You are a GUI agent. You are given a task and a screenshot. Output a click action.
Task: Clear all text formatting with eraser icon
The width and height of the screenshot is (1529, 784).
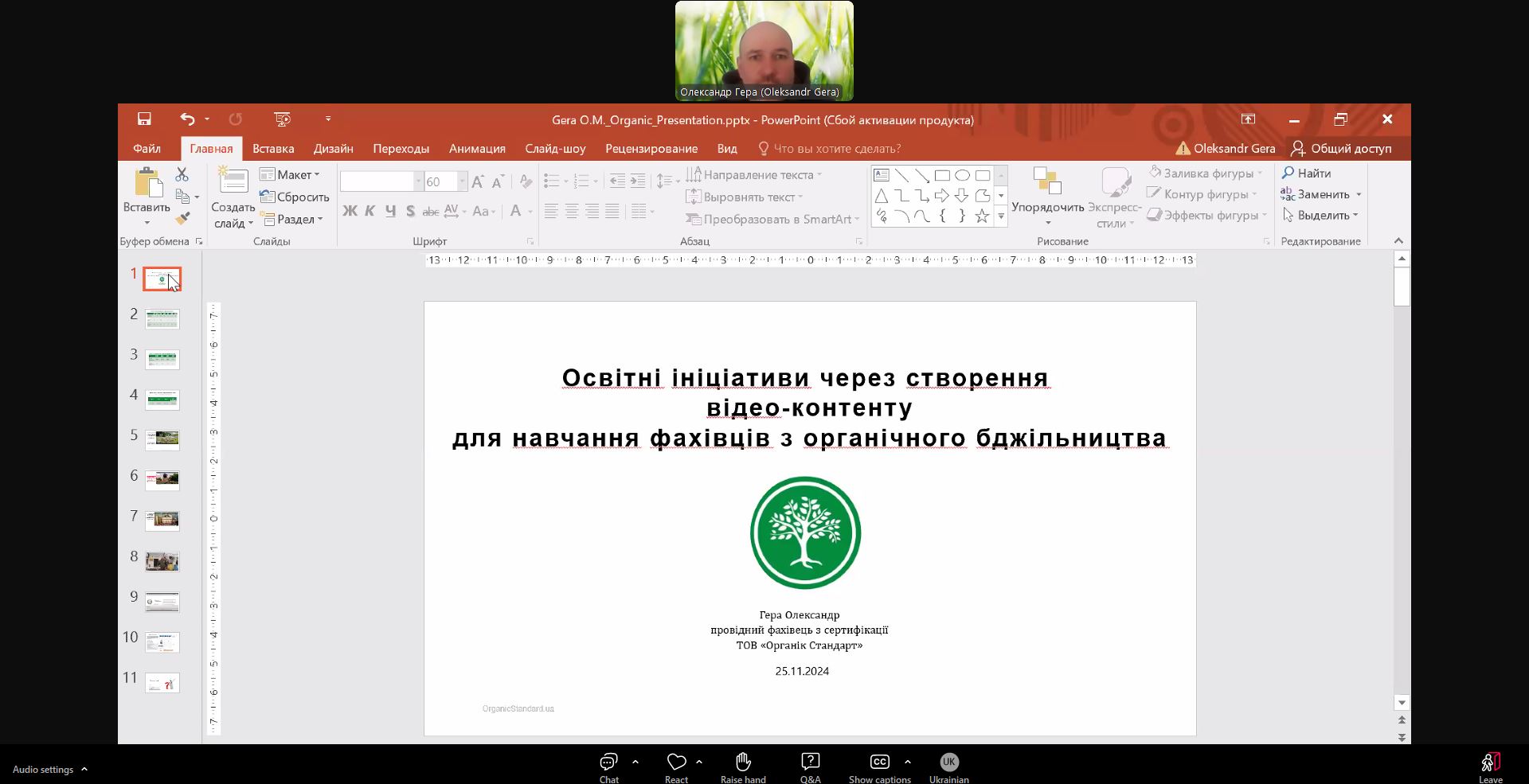pyautogui.click(x=526, y=181)
